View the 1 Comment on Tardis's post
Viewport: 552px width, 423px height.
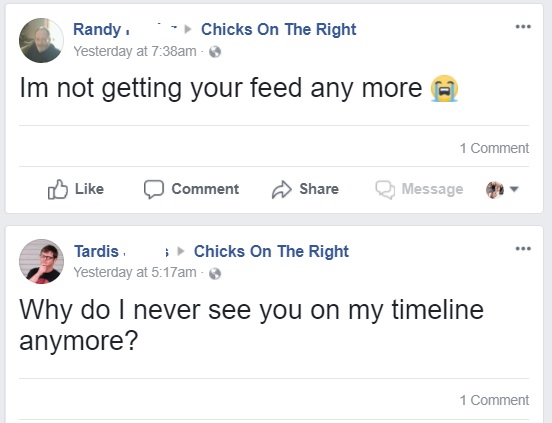(494, 400)
